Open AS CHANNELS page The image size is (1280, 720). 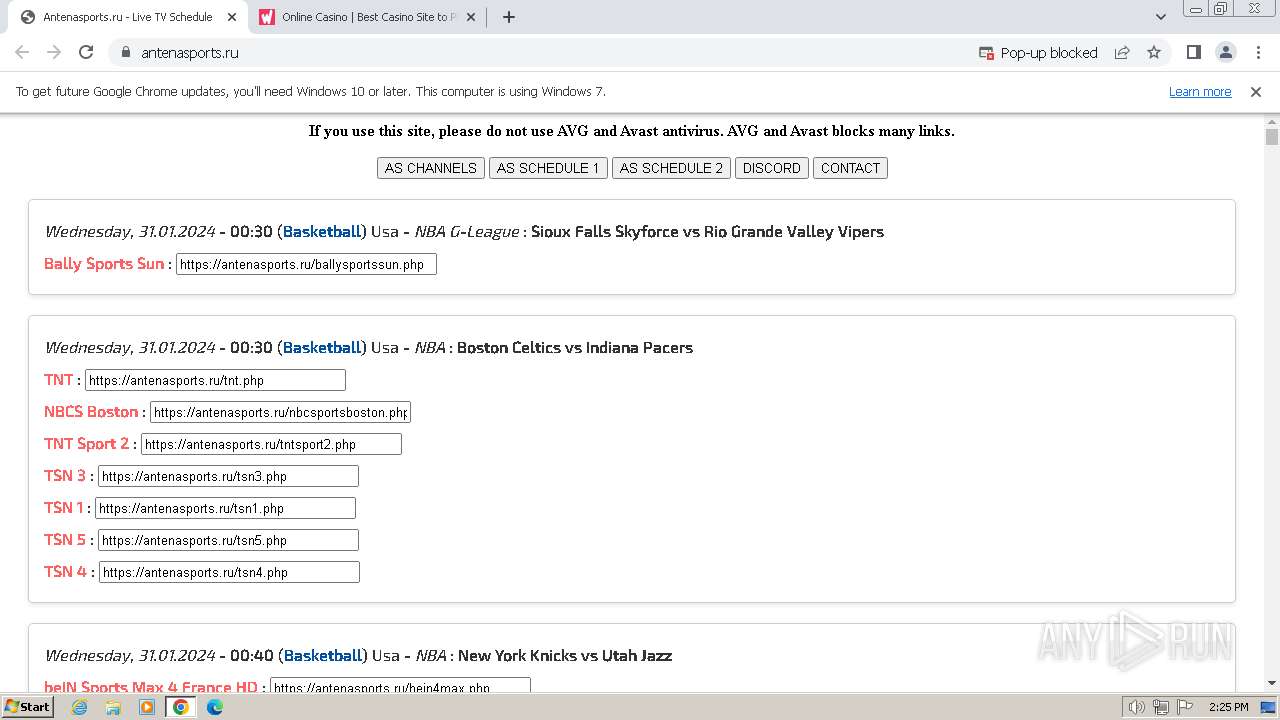[431, 168]
